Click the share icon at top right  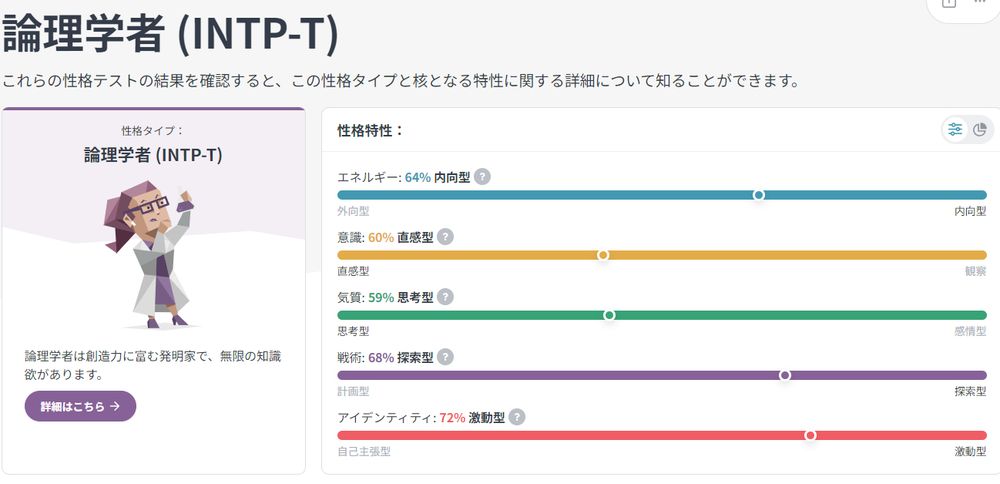(948, 4)
